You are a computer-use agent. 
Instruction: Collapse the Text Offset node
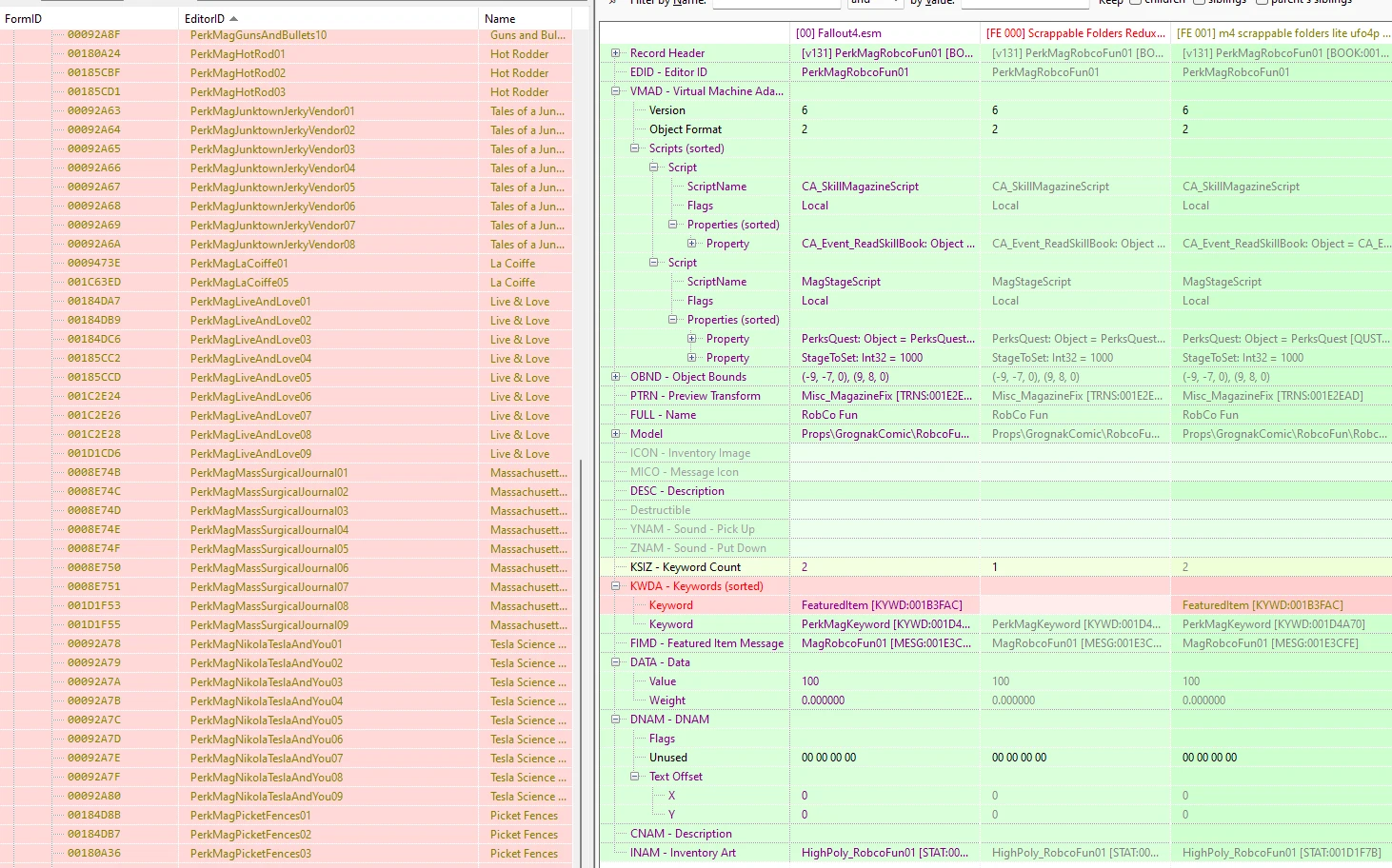634,777
